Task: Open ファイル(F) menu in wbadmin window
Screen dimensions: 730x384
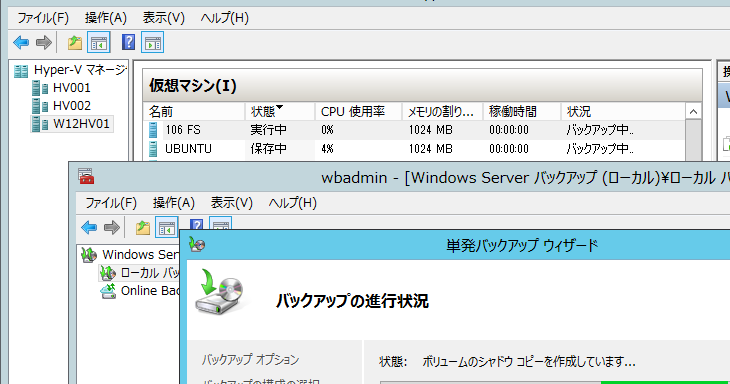Action: 111,202
